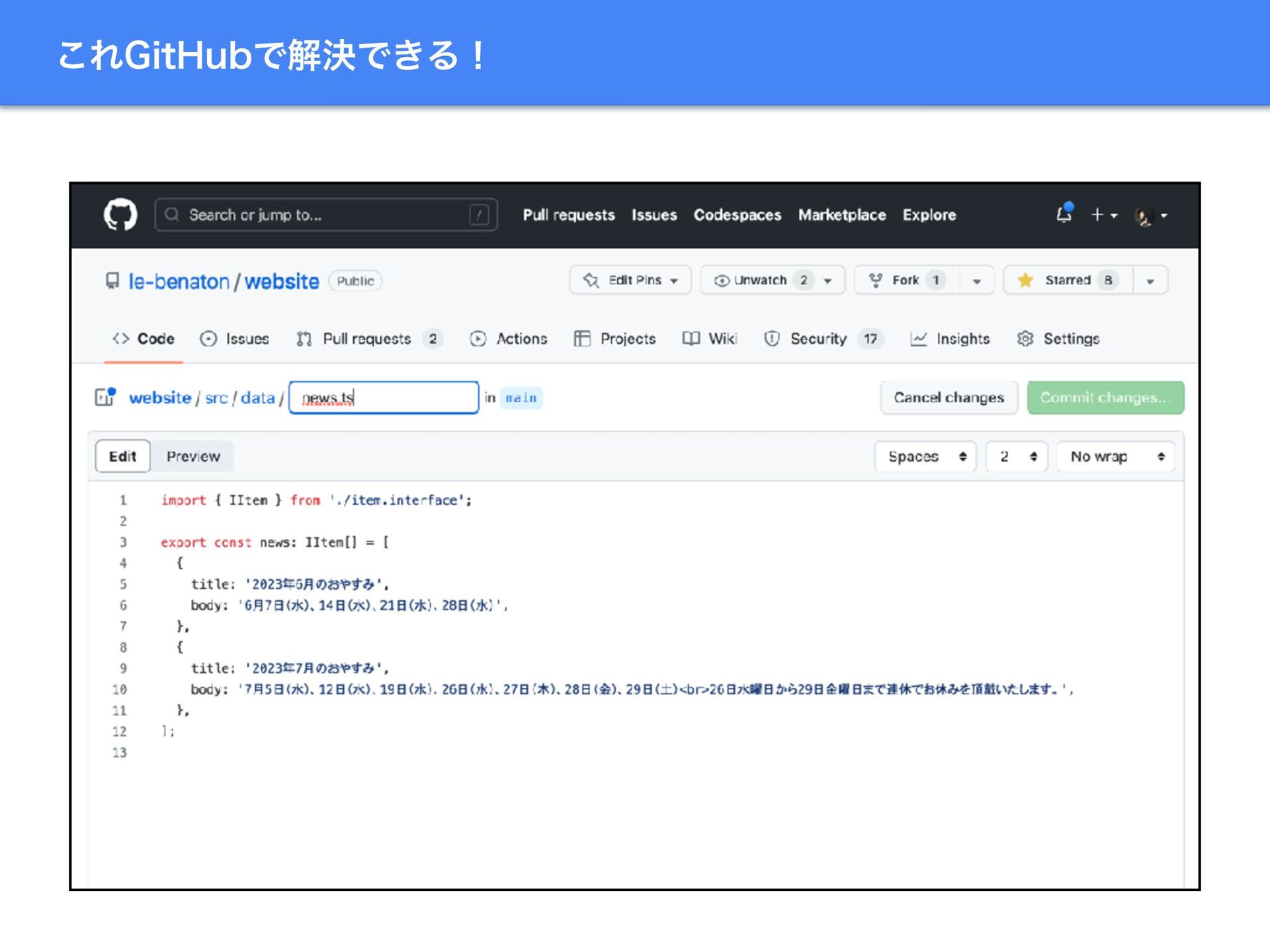
Task: Click the Settings gear icon
Action: (1025, 338)
